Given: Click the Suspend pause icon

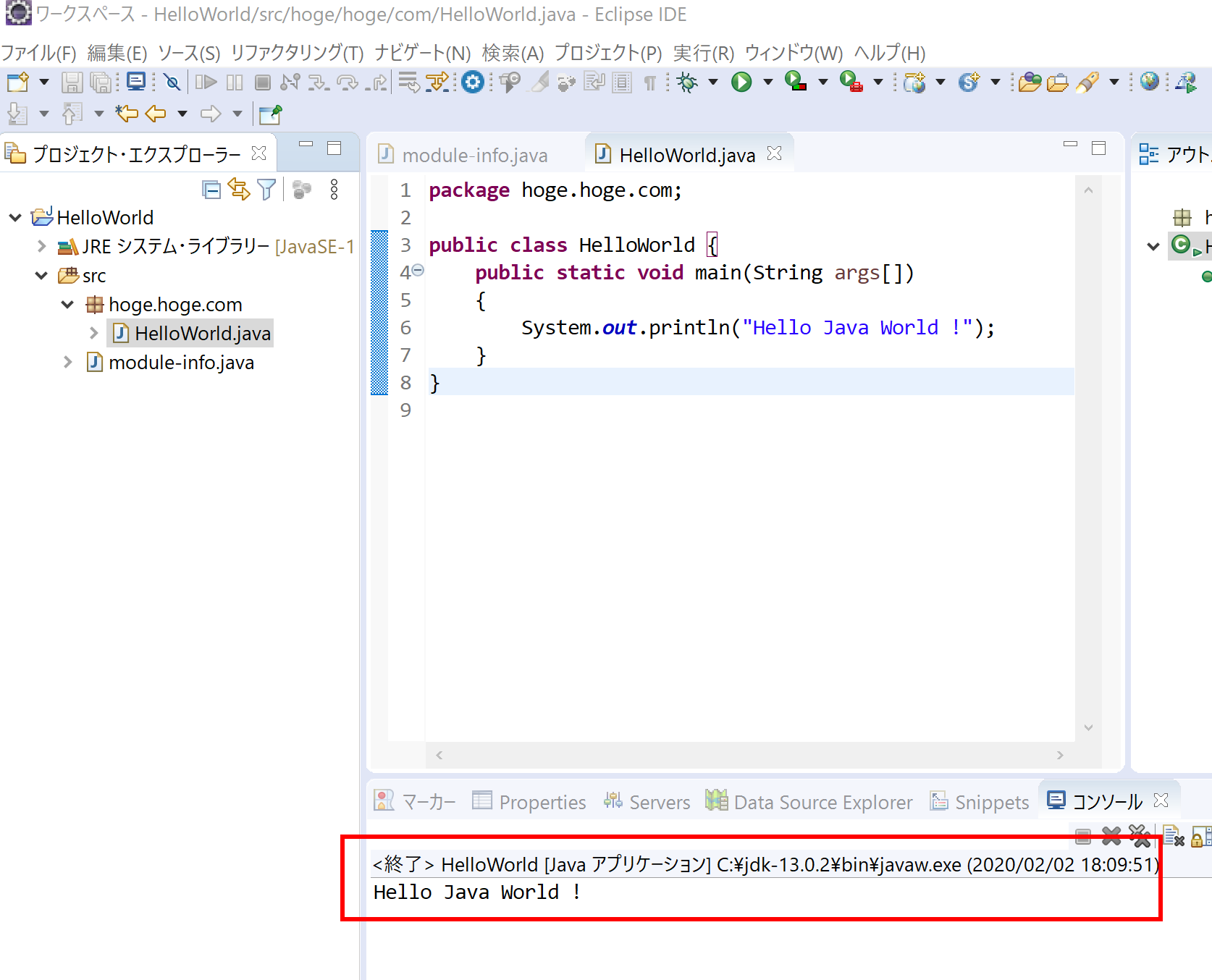Looking at the screenshot, I should [235, 82].
